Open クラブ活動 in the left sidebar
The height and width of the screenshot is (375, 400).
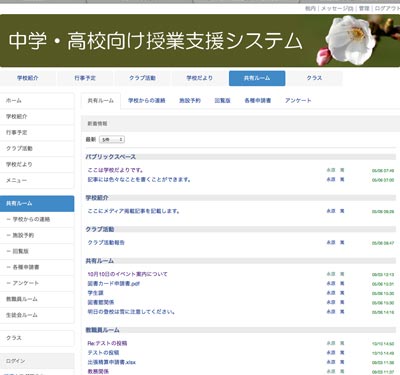pos(37,149)
